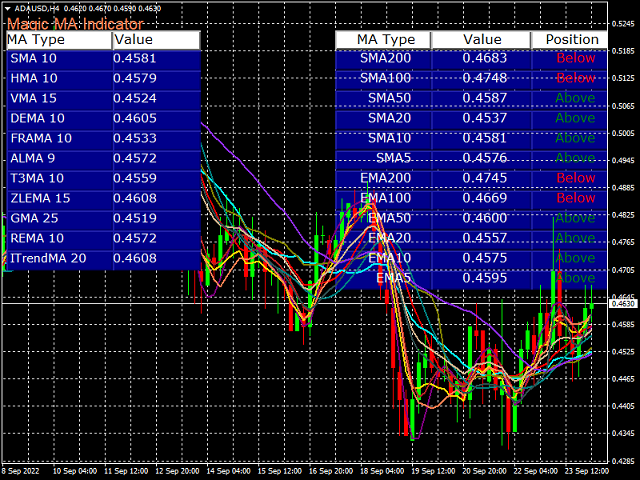Click the Position column header
The height and width of the screenshot is (480, 640).
point(571,39)
